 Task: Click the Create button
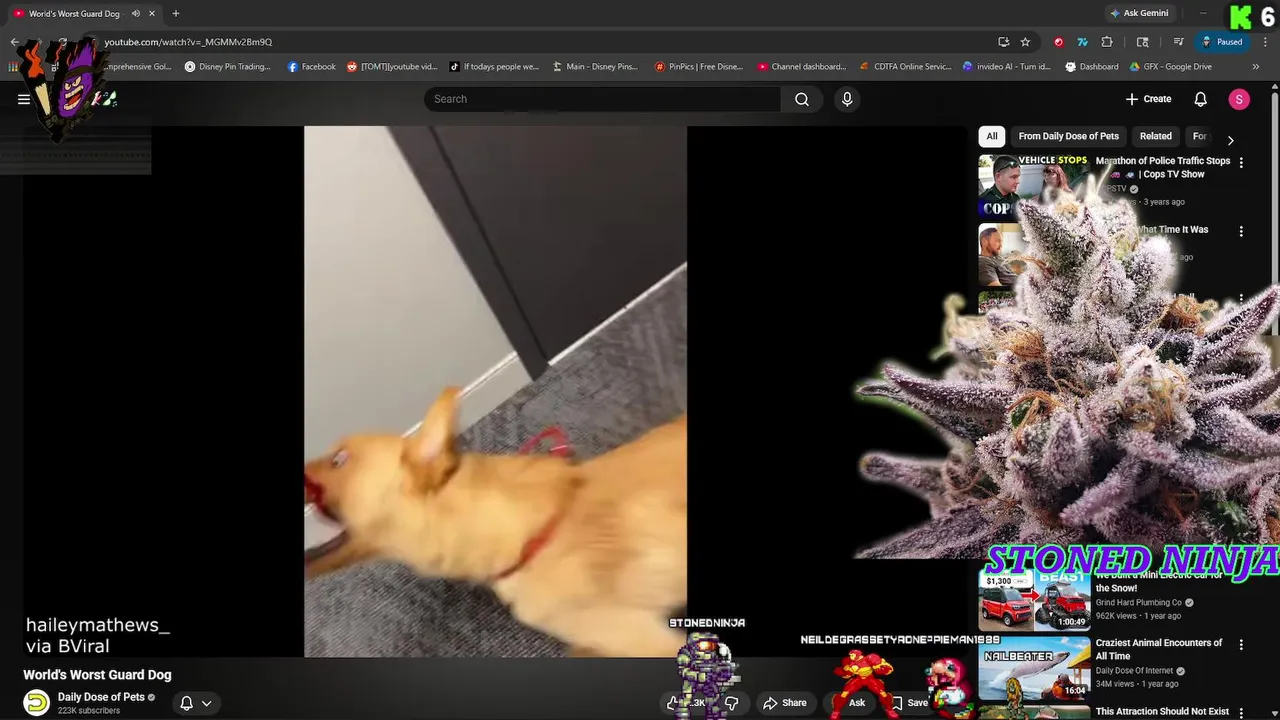pyautogui.click(x=1148, y=99)
